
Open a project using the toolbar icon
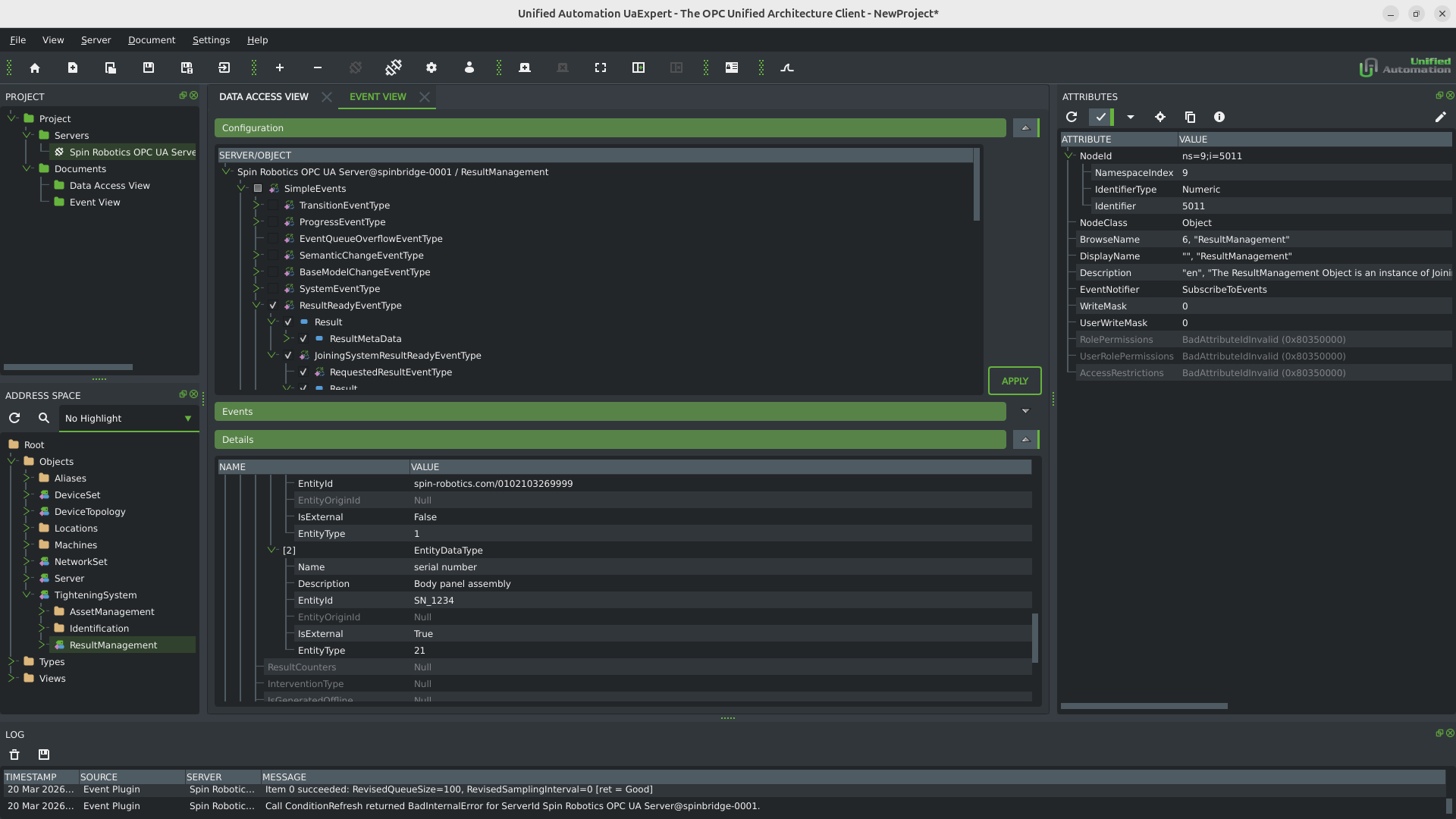click(111, 68)
